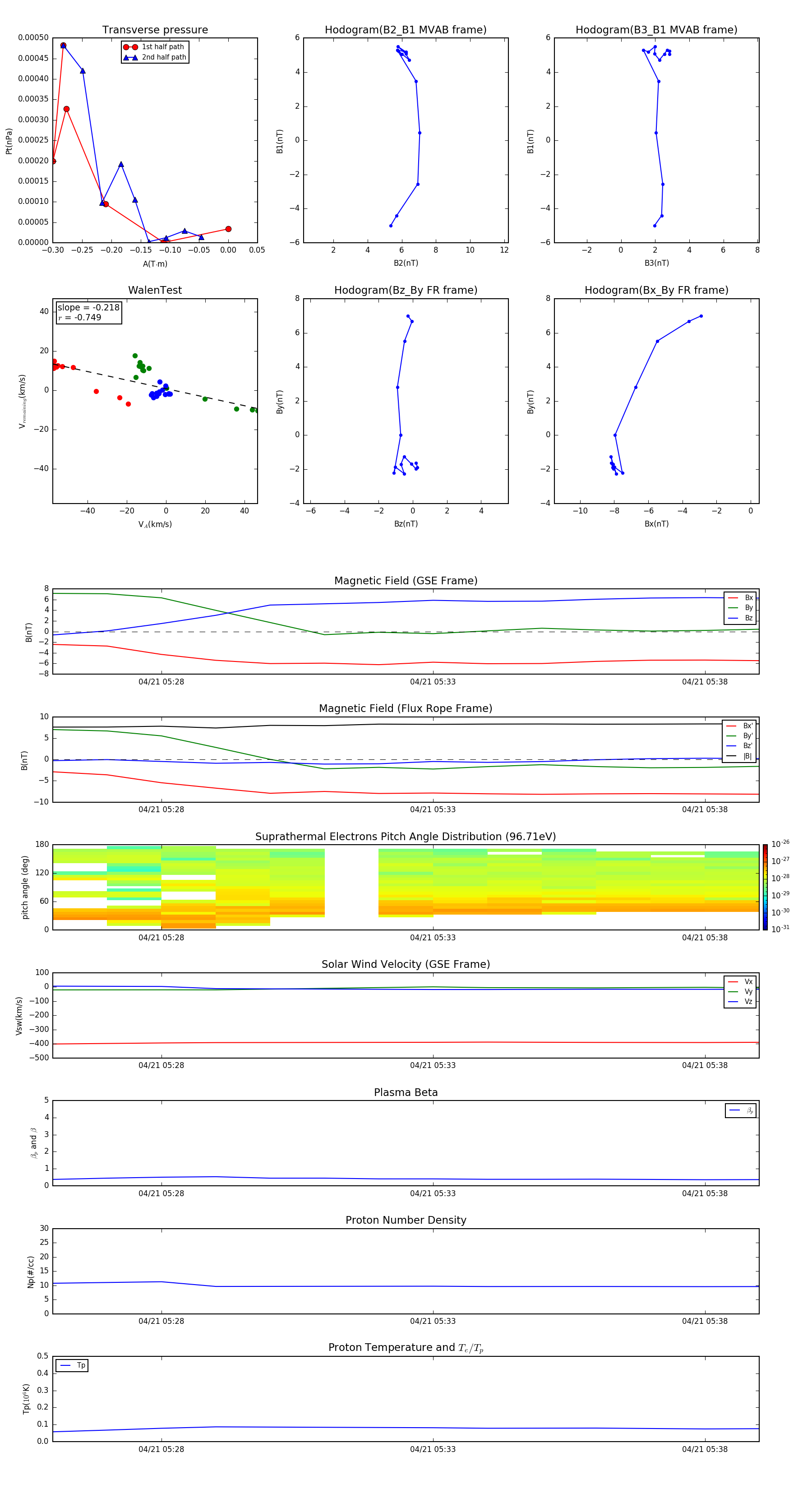Click the 'Hodogram(B2_B1 MVAB frame)' title
Image resolution: width=812 pixels, height=1489 pixels.
coord(406,30)
